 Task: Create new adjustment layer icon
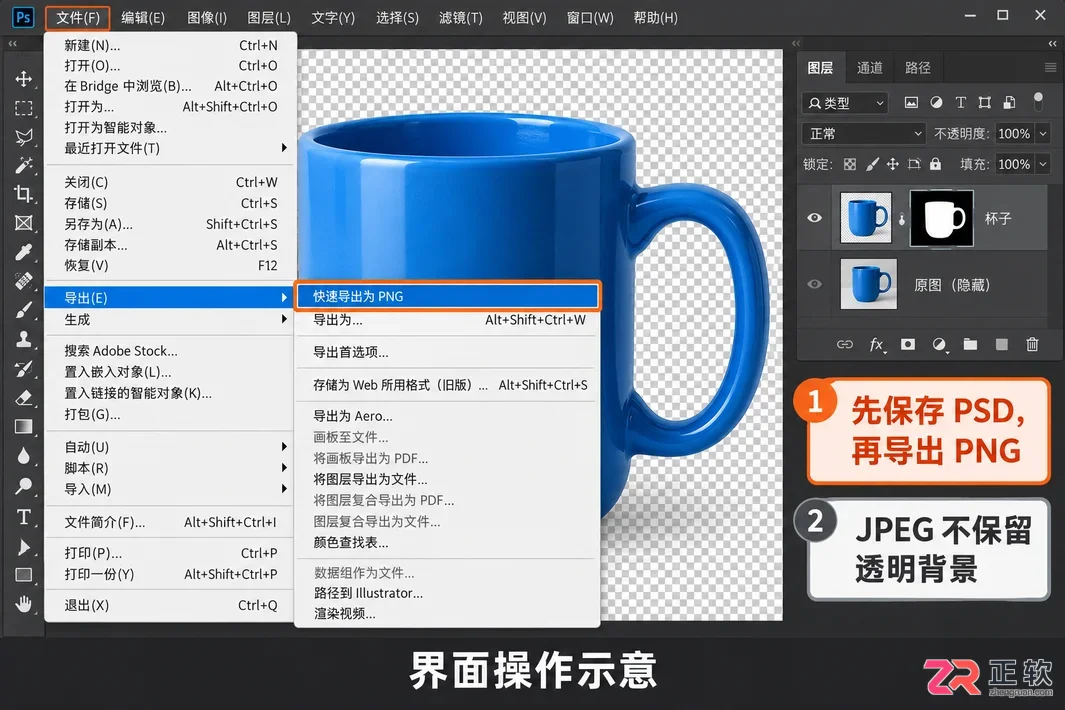point(939,345)
